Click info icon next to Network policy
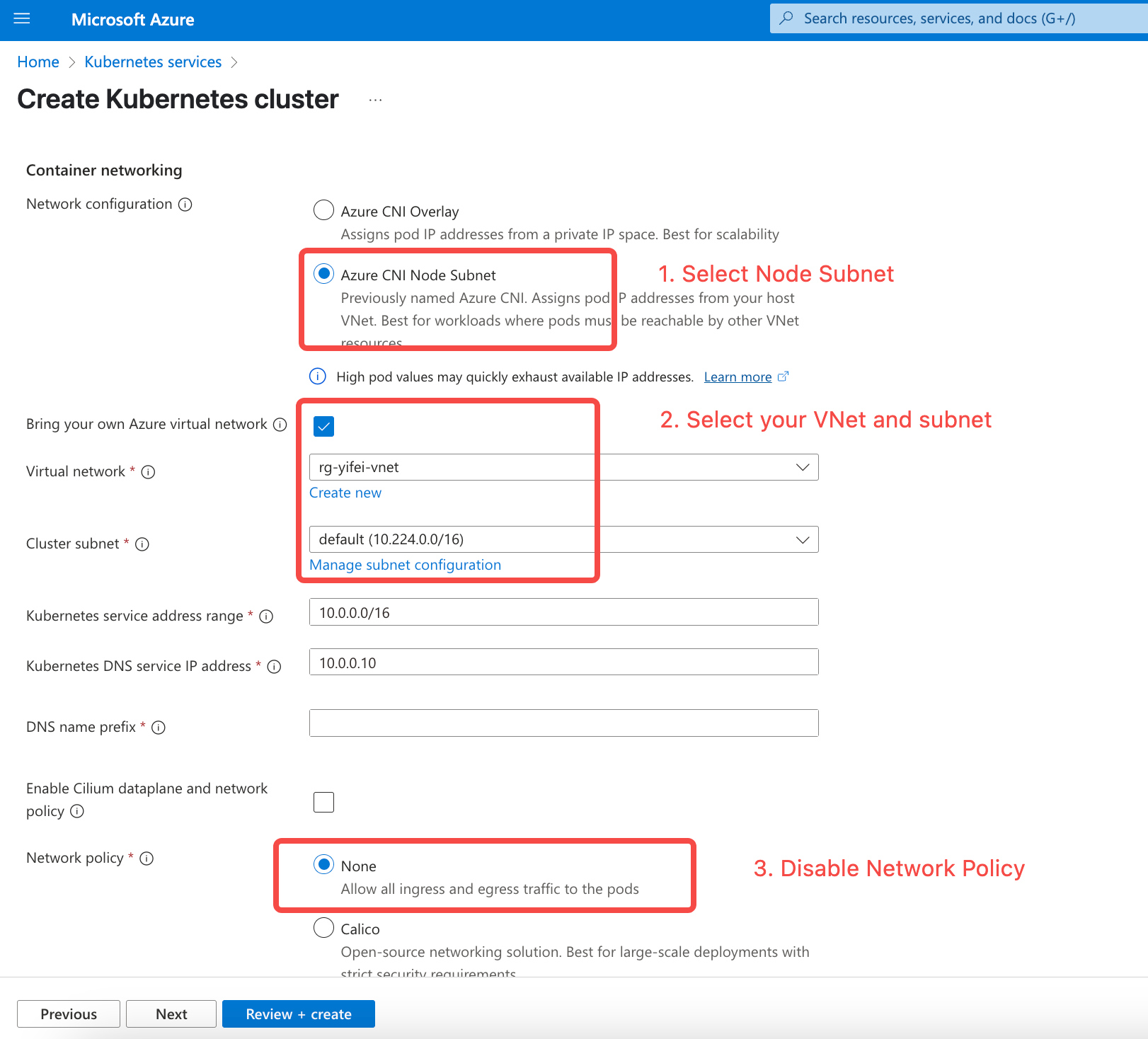The height and width of the screenshot is (1039, 1148). tap(147, 859)
